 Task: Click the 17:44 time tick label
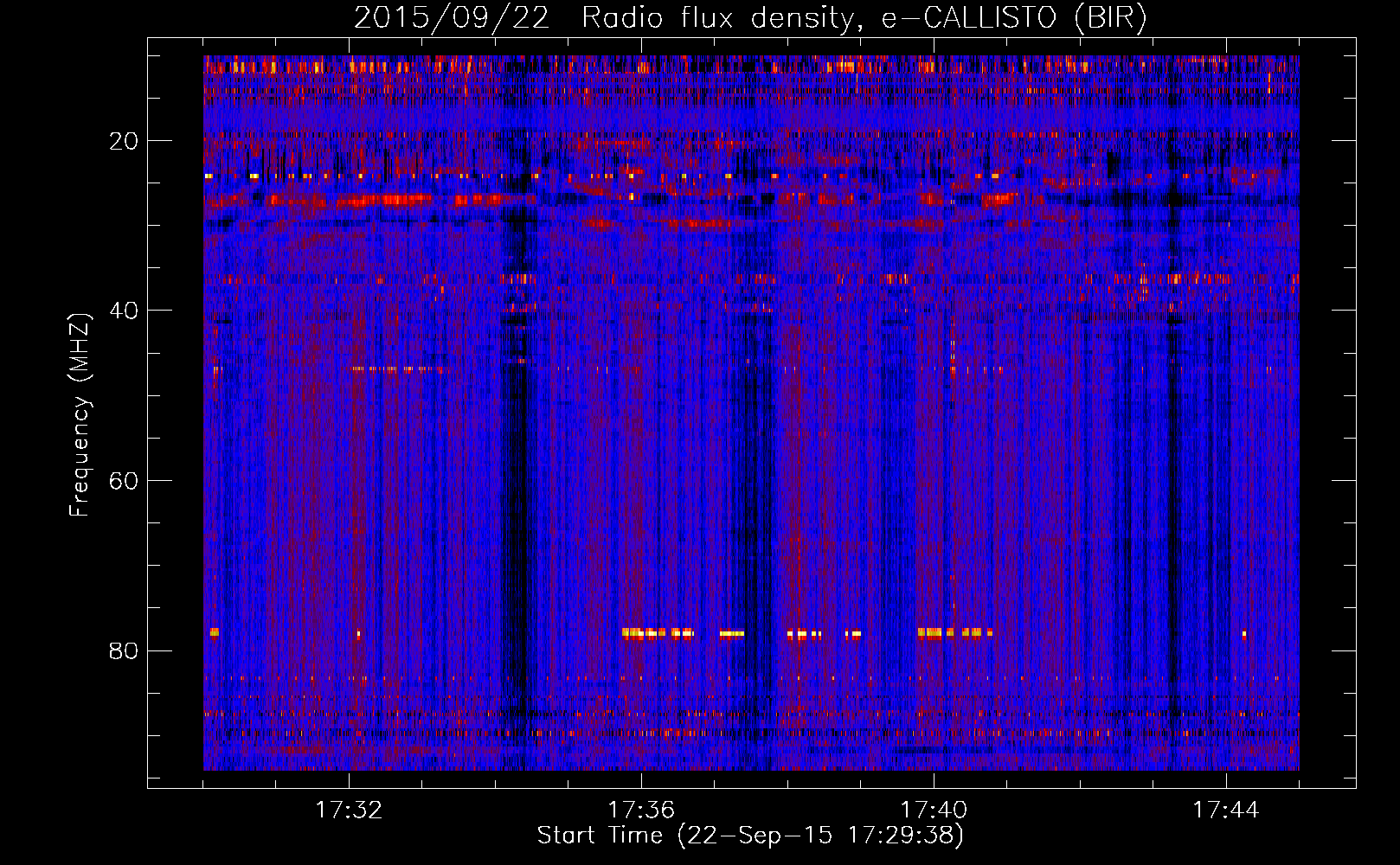pos(1226,811)
